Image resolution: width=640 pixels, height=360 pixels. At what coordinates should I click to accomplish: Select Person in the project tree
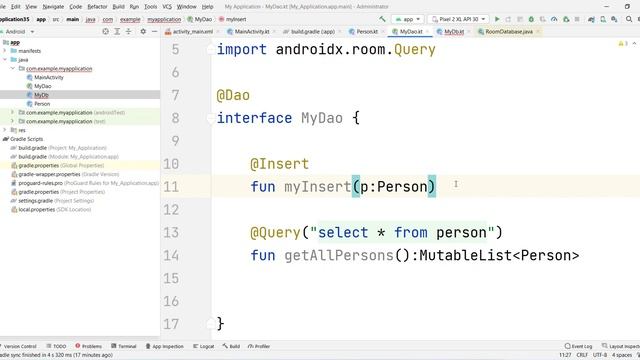click(42, 104)
